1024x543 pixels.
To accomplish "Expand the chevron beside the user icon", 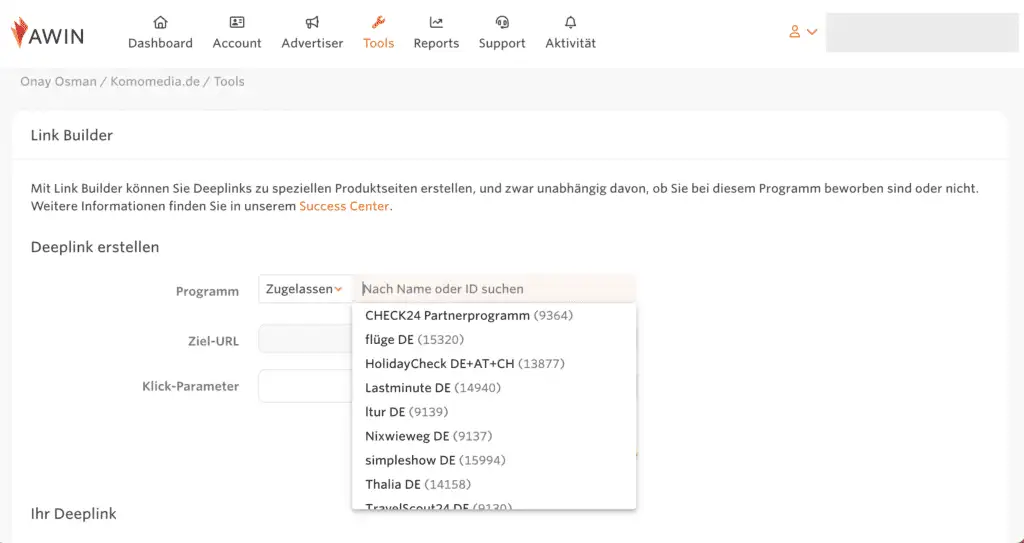I will pos(812,31).
